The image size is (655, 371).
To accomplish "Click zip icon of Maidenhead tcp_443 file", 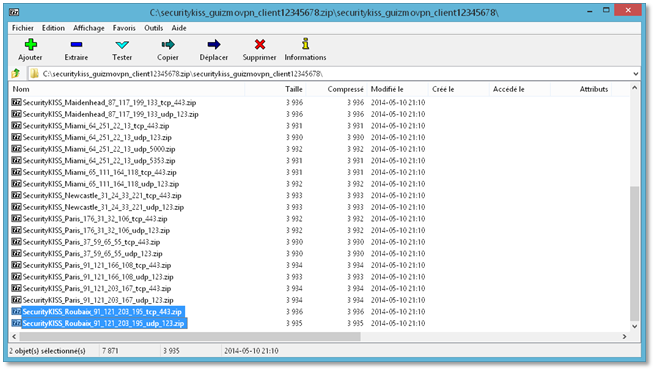I will 16,102.
